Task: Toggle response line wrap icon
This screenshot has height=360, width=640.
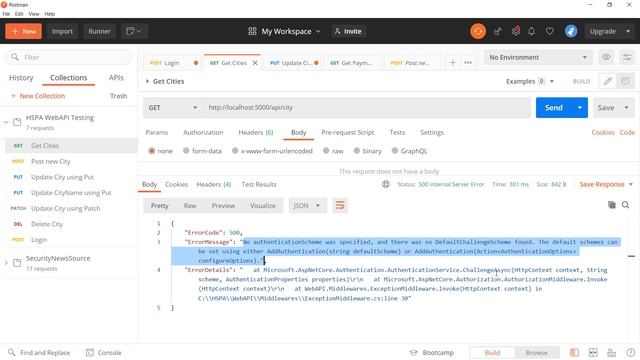Action: 340,205
